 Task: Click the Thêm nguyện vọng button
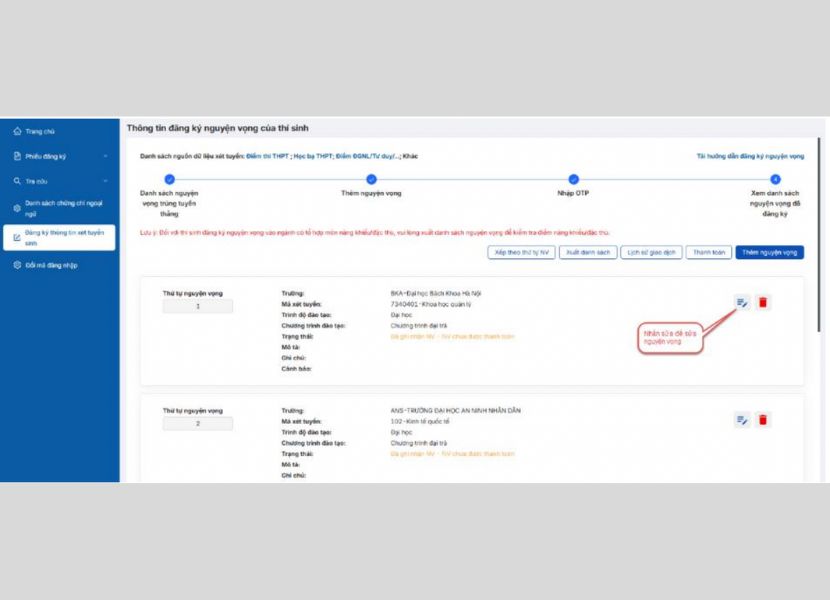[769, 253]
